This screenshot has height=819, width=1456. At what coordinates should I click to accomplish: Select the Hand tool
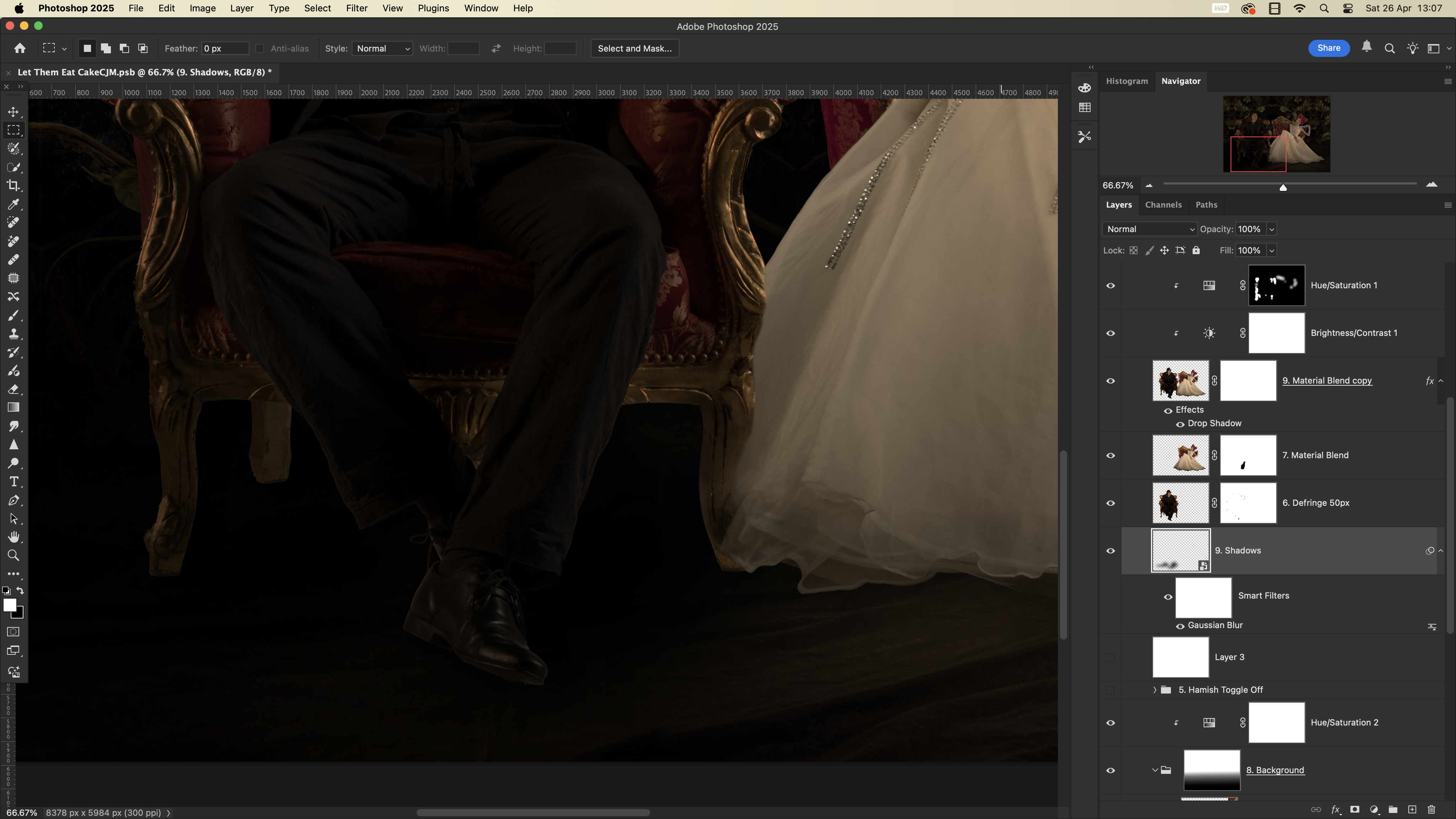click(x=14, y=537)
